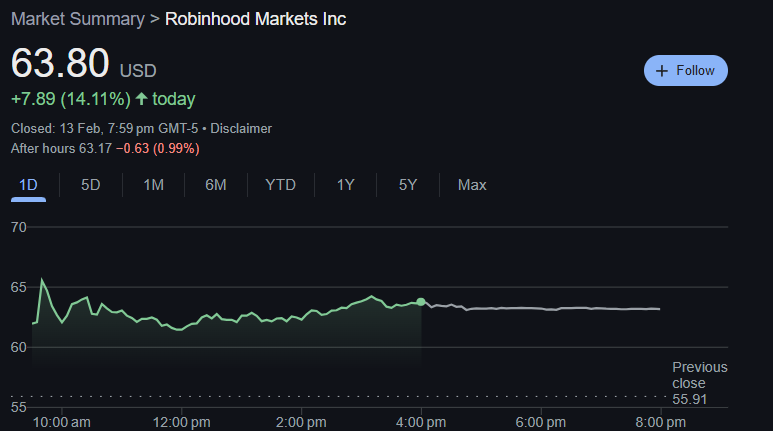Click the green up arrow beside today

[141, 99]
